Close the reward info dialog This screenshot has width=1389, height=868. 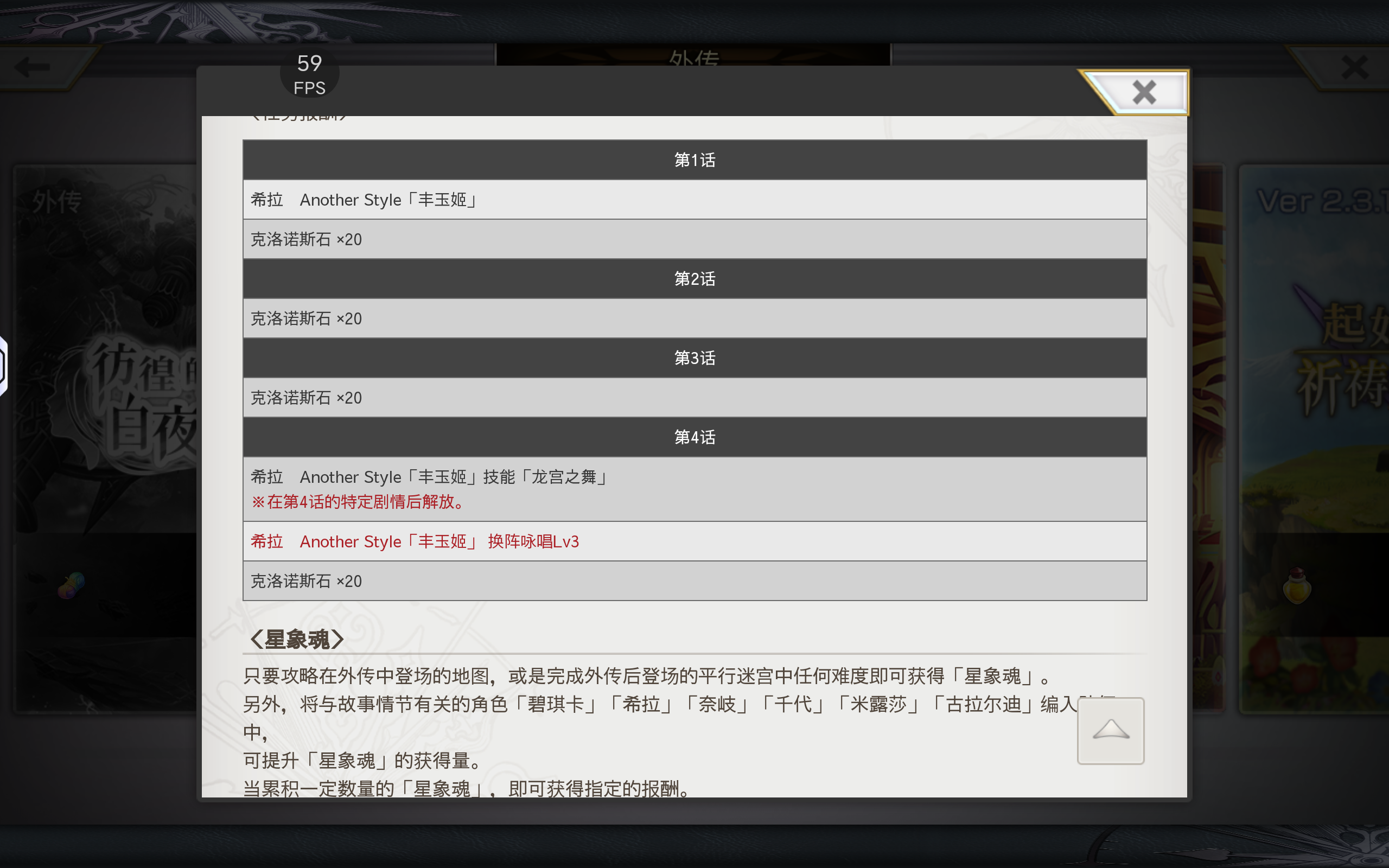[x=1143, y=92]
